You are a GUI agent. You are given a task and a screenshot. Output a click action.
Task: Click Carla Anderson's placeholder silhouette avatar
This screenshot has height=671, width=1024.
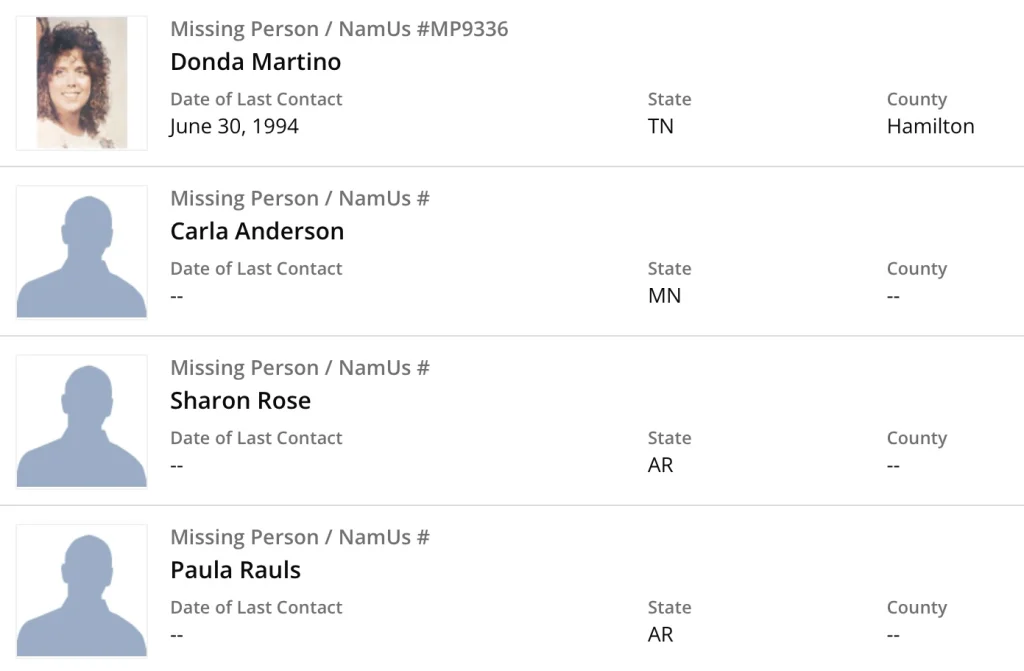[82, 252]
